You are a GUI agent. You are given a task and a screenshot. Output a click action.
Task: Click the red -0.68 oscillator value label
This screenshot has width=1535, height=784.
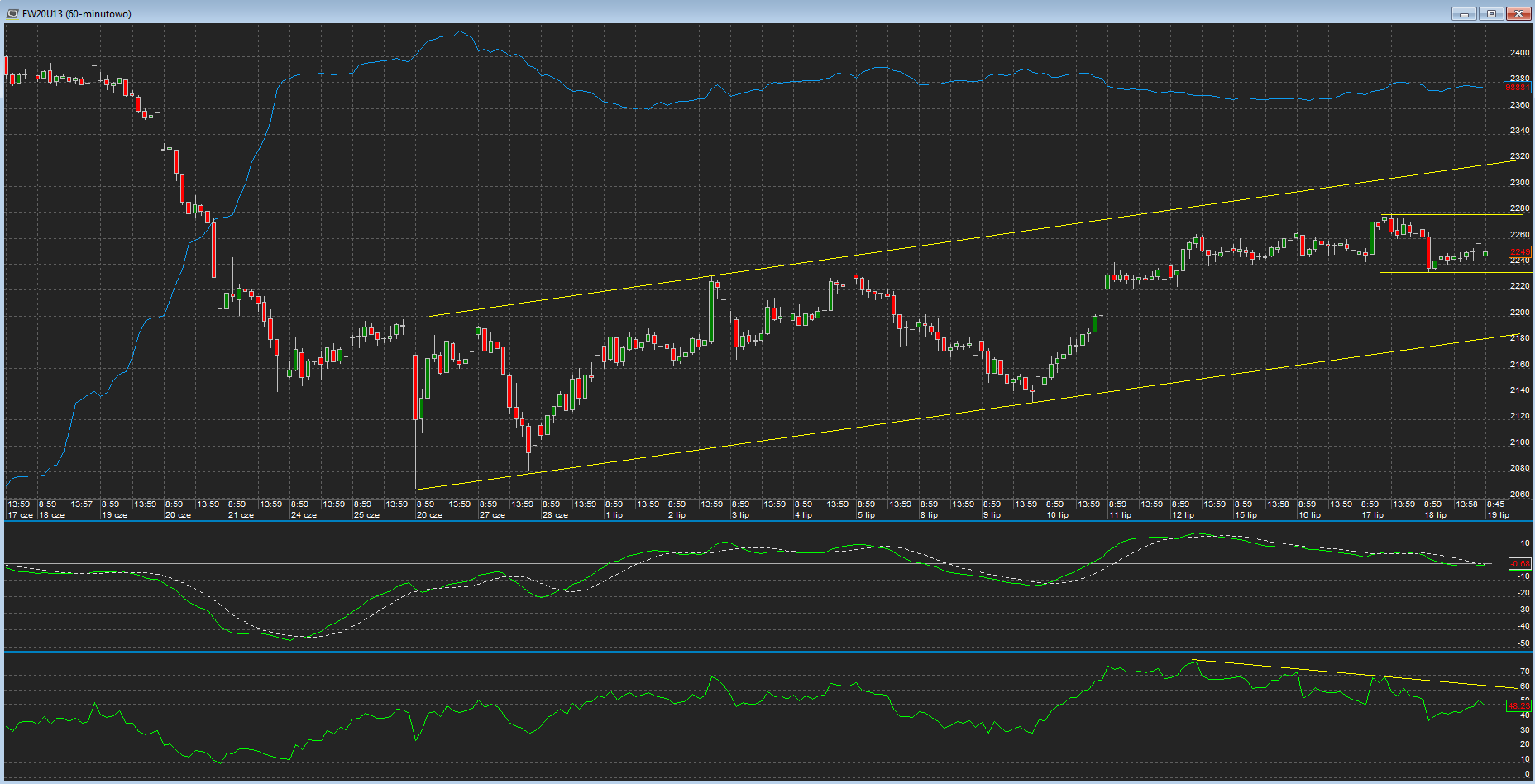tap(1519, 564)
